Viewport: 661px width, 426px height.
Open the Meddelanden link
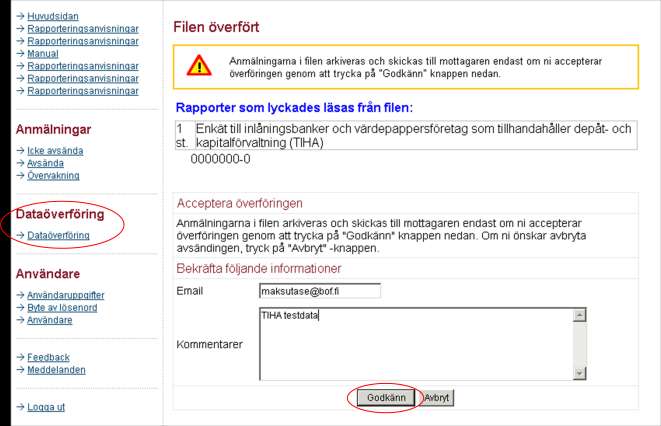coord(56,370)
